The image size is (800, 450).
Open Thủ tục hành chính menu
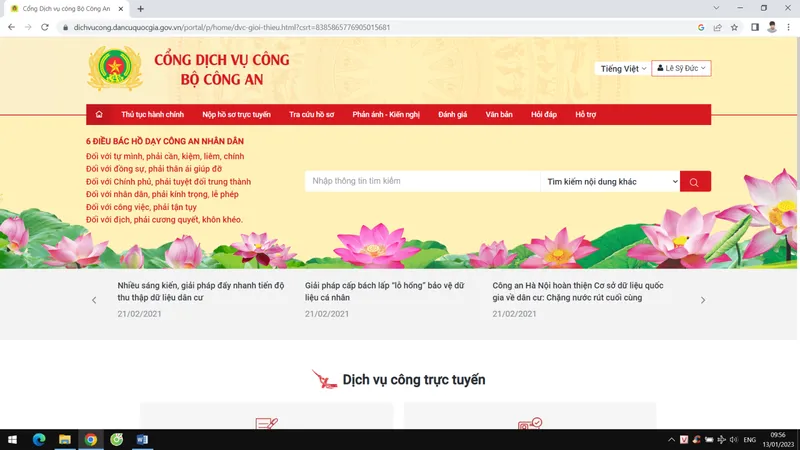153,115
